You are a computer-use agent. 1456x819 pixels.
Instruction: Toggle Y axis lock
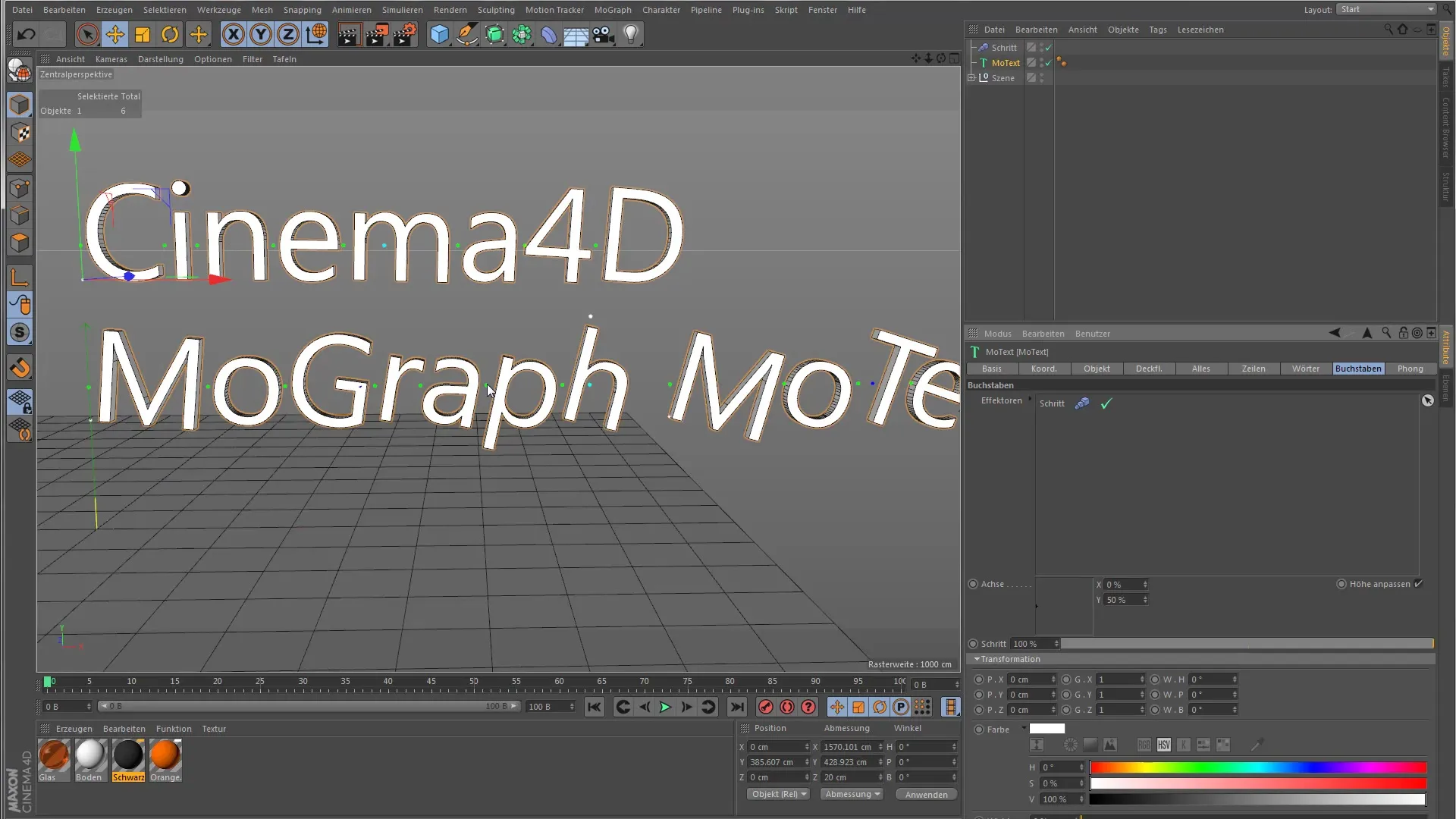click(x=261, y=34)
